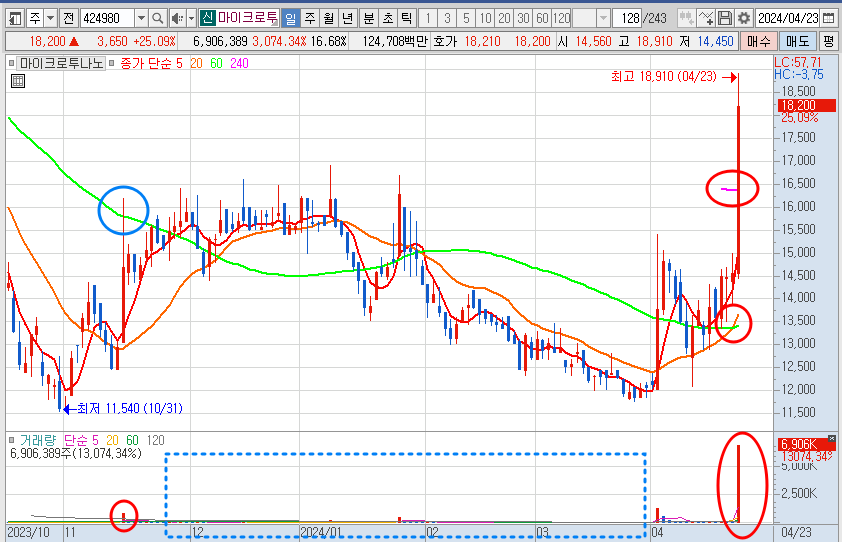Image resolution: width=842 pixels, height=542 pixels.
Task: Close the volume panel with x
Action: (832, 439)
